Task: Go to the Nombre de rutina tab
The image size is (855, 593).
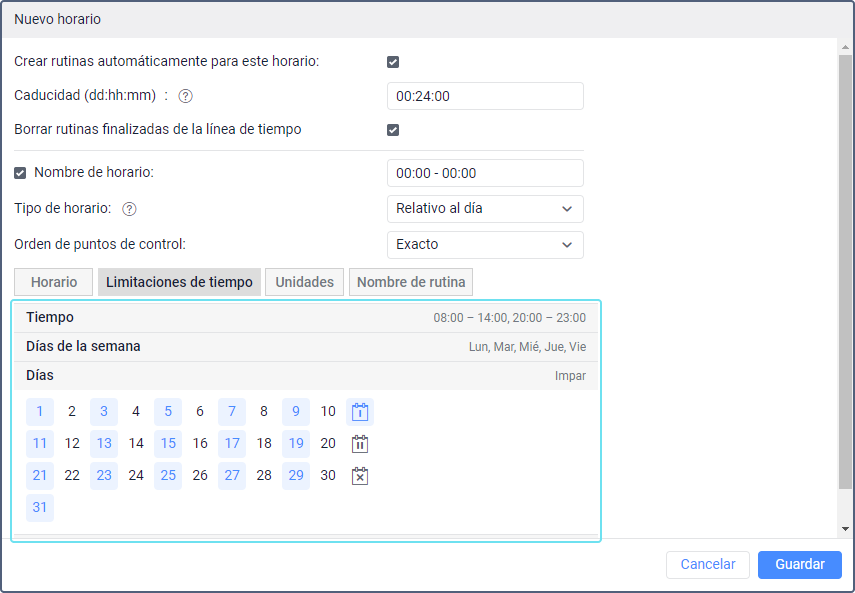Action: tap(411, 282)
